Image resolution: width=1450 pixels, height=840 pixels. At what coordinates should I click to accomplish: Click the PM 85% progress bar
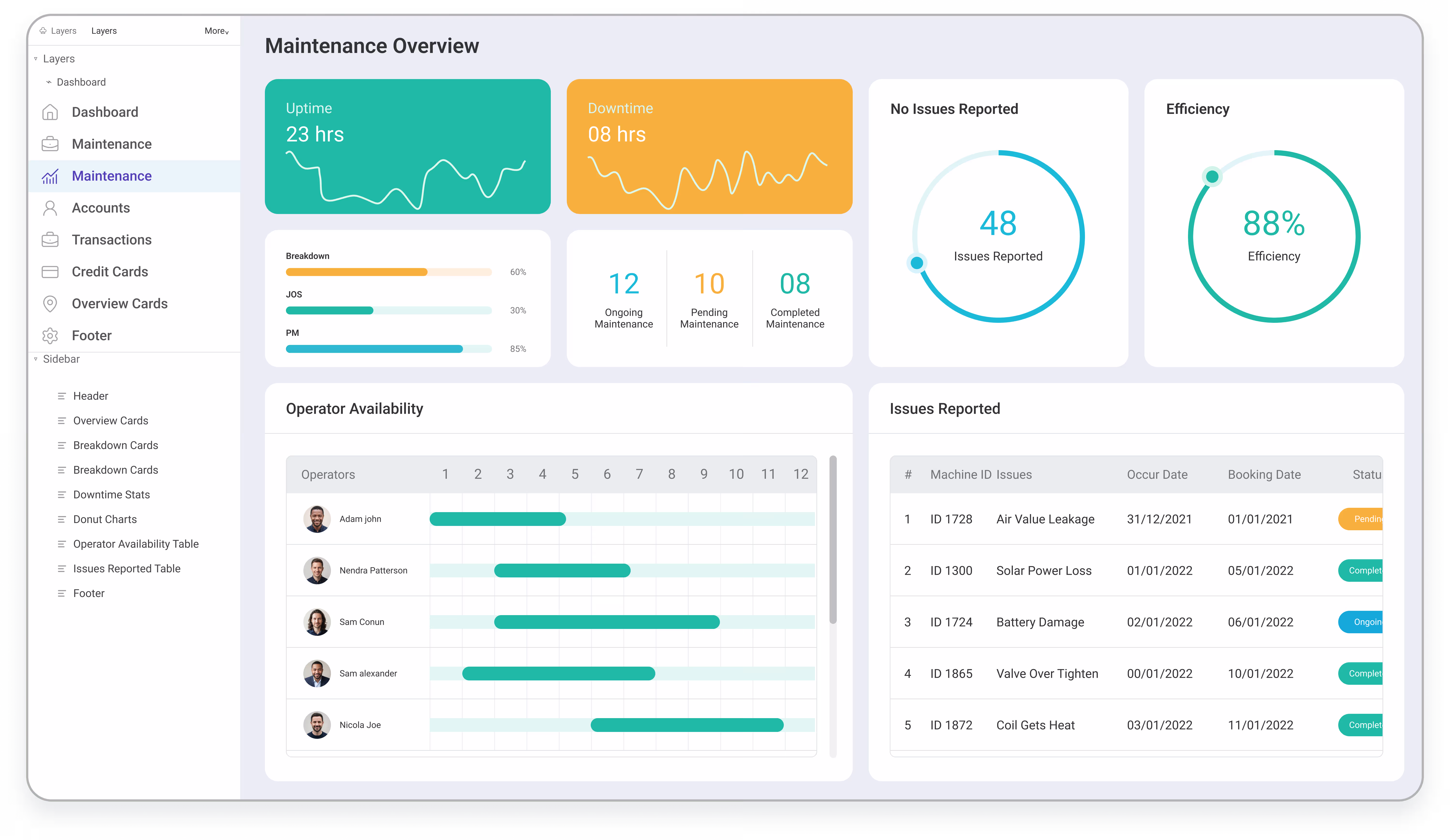coord(389,349)
